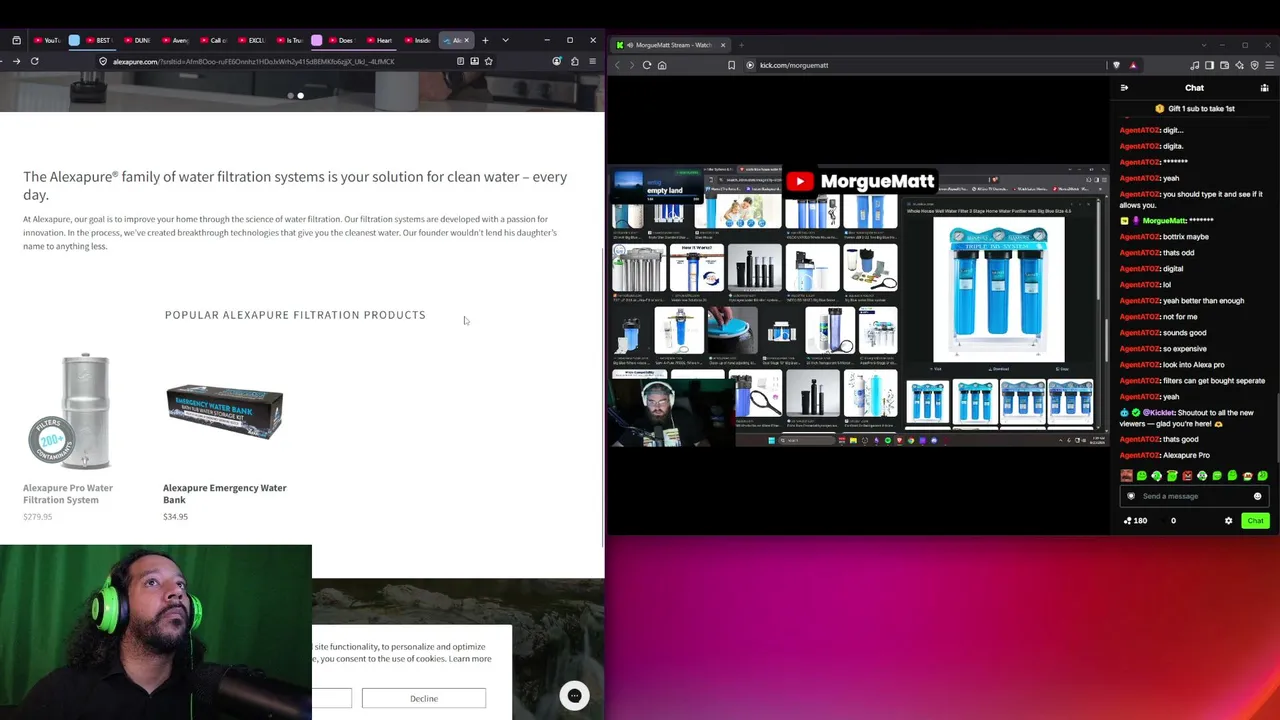Open the emoji picker in Kick chat
This screenshot has height=720, width=1280.
[x=1258, y=496]
